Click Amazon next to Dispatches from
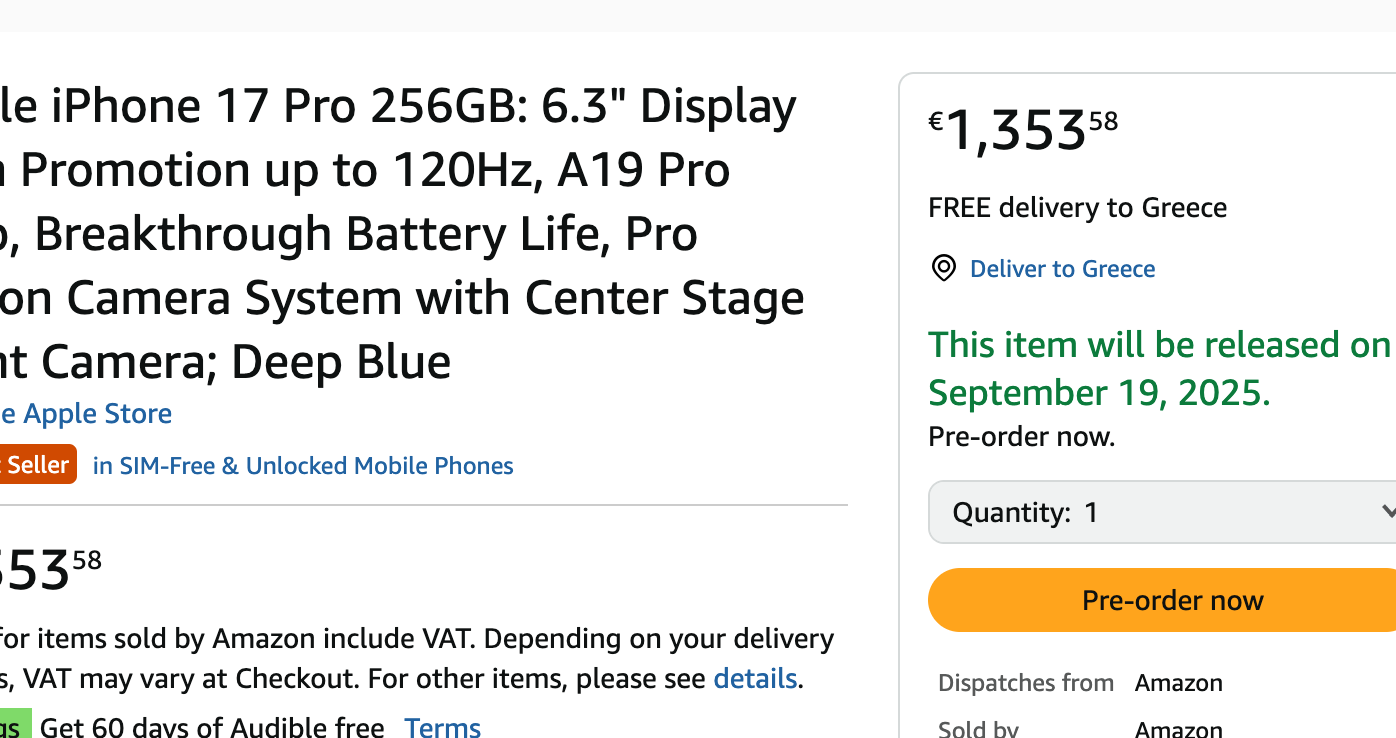The width and height of the screenshot is (1396, 738). point(1178,683)
